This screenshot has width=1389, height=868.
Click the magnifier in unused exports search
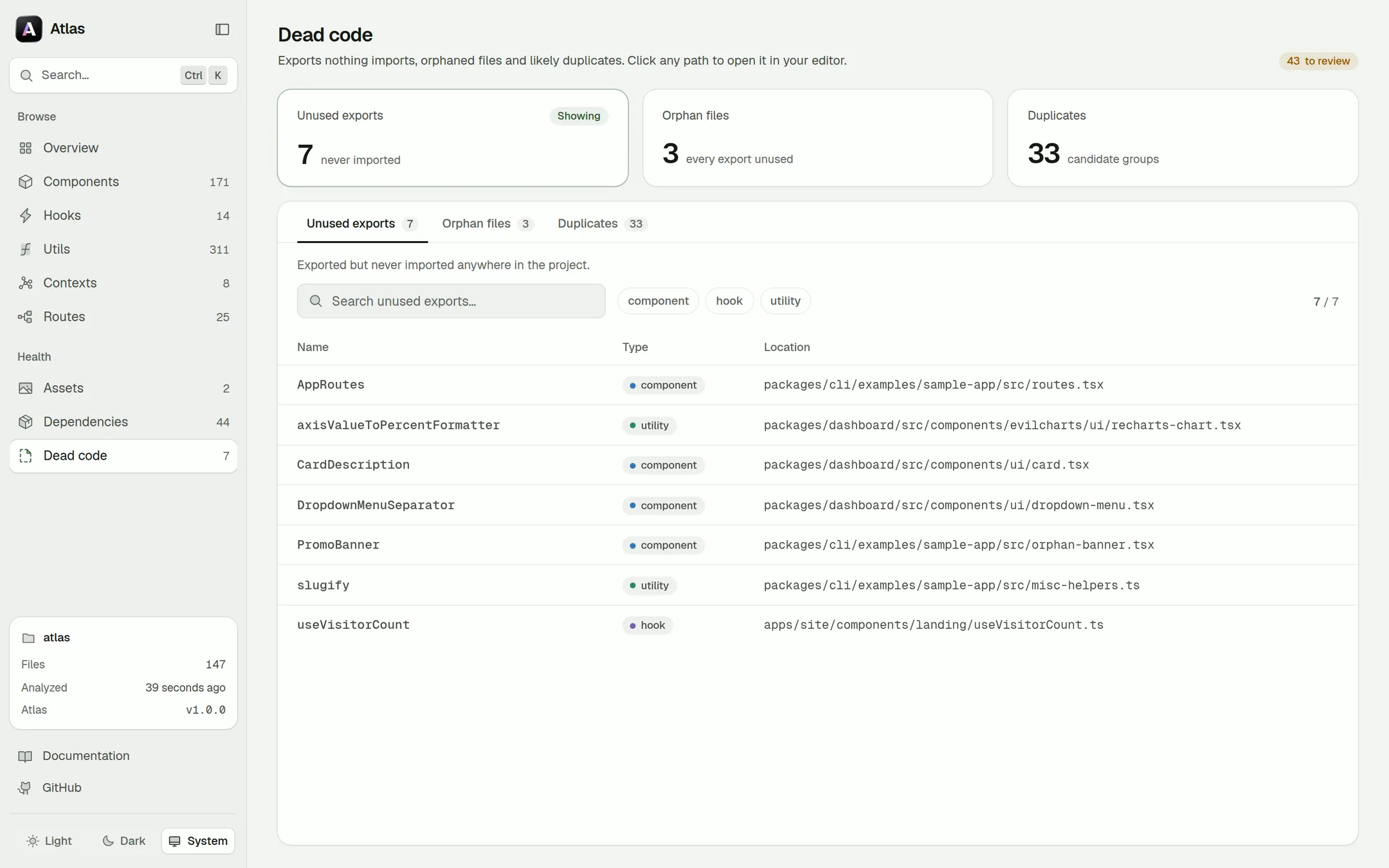point(316,301)
